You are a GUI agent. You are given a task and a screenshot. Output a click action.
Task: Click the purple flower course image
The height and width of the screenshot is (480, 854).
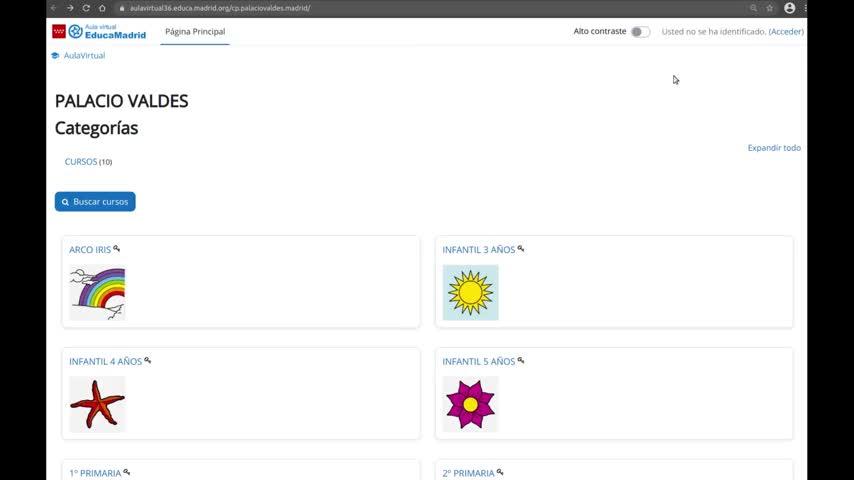coord(471,404)
